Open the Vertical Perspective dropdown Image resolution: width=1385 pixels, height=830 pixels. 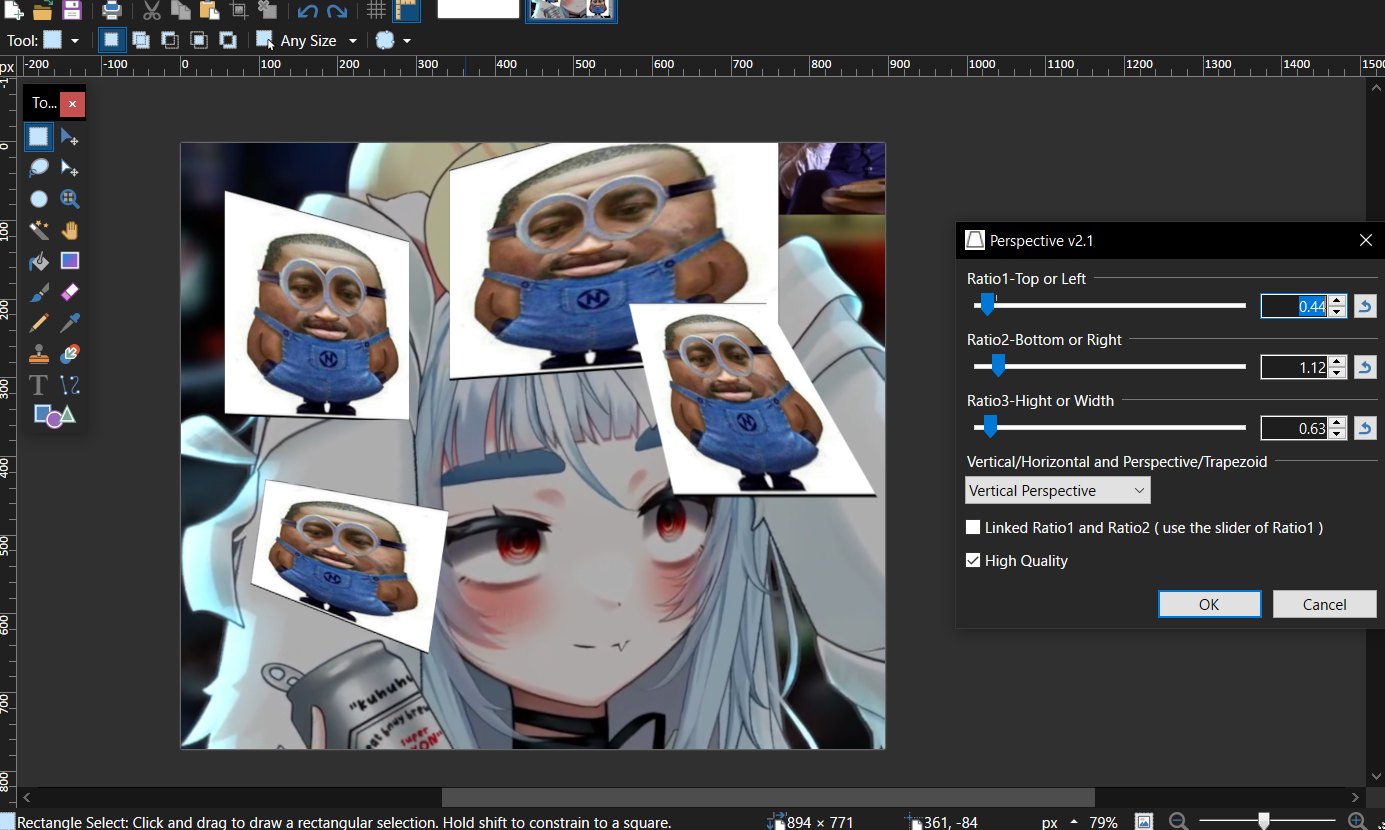1057,491
